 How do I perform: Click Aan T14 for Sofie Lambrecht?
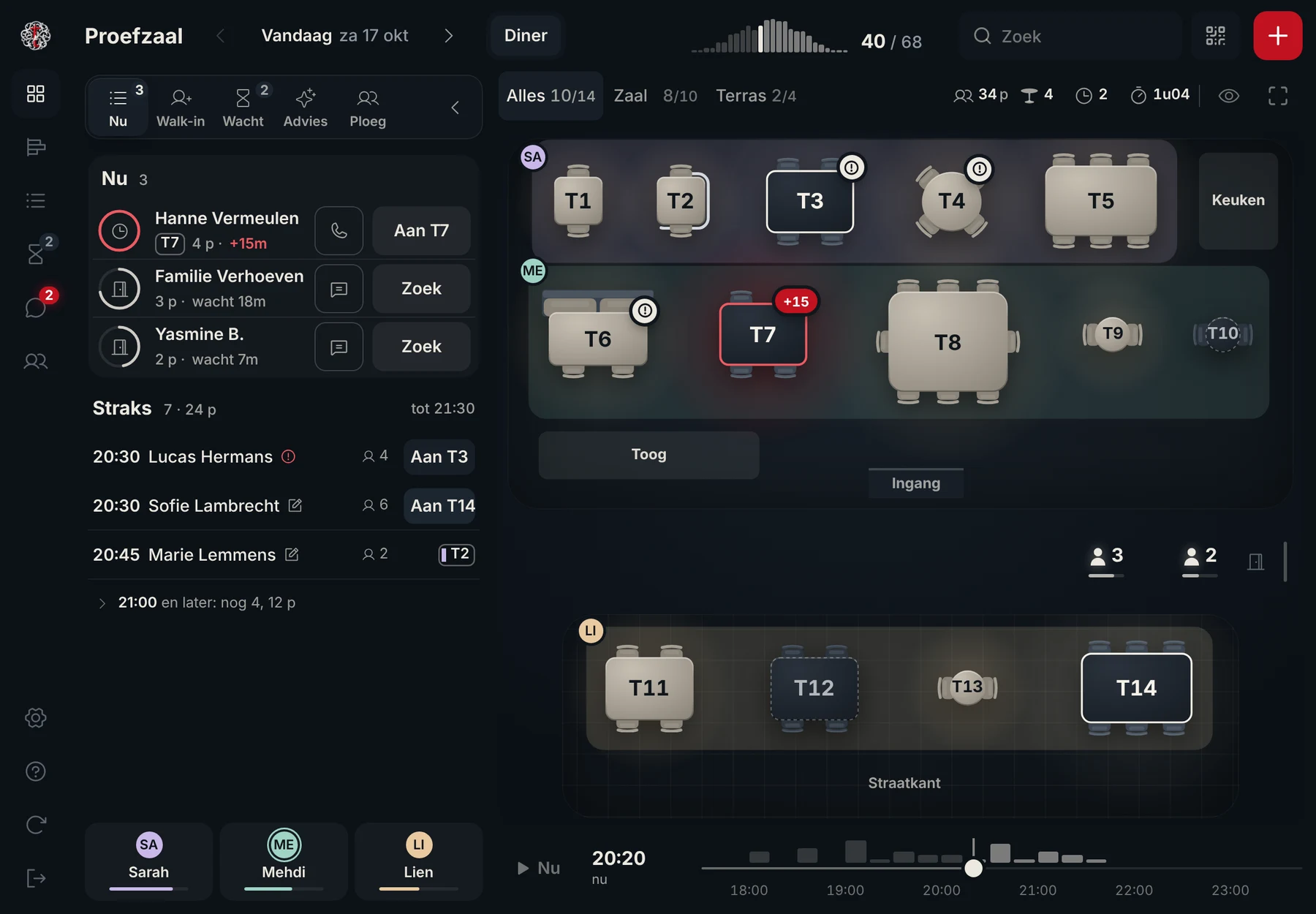click(440, 505)
